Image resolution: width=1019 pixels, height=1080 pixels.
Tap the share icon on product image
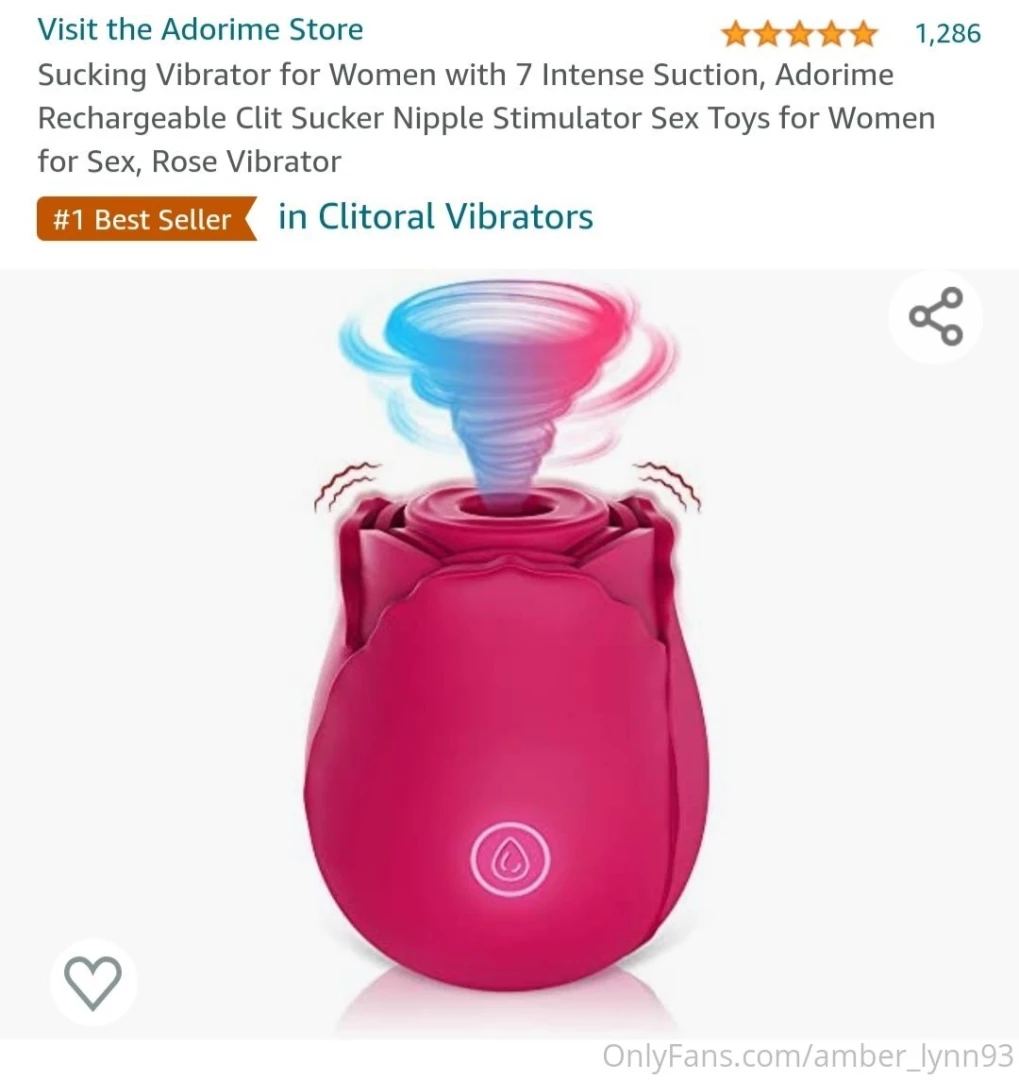pyautogui.click(x=935, y=317)
